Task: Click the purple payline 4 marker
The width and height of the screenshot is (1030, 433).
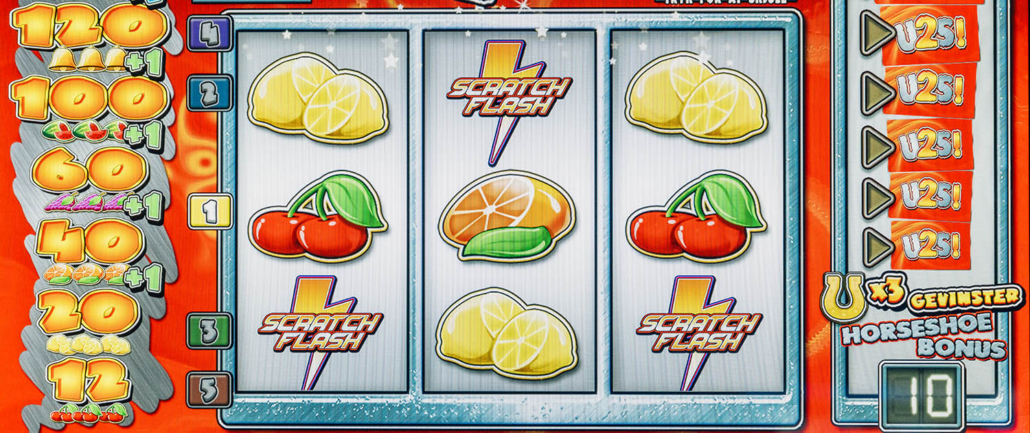Action: coord(210,34)
